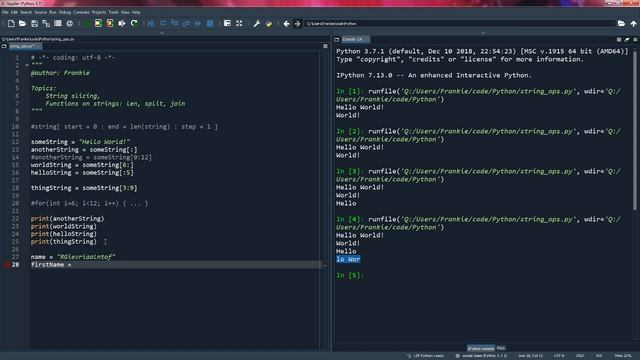Maximize the current pane icon

(227, 24)
